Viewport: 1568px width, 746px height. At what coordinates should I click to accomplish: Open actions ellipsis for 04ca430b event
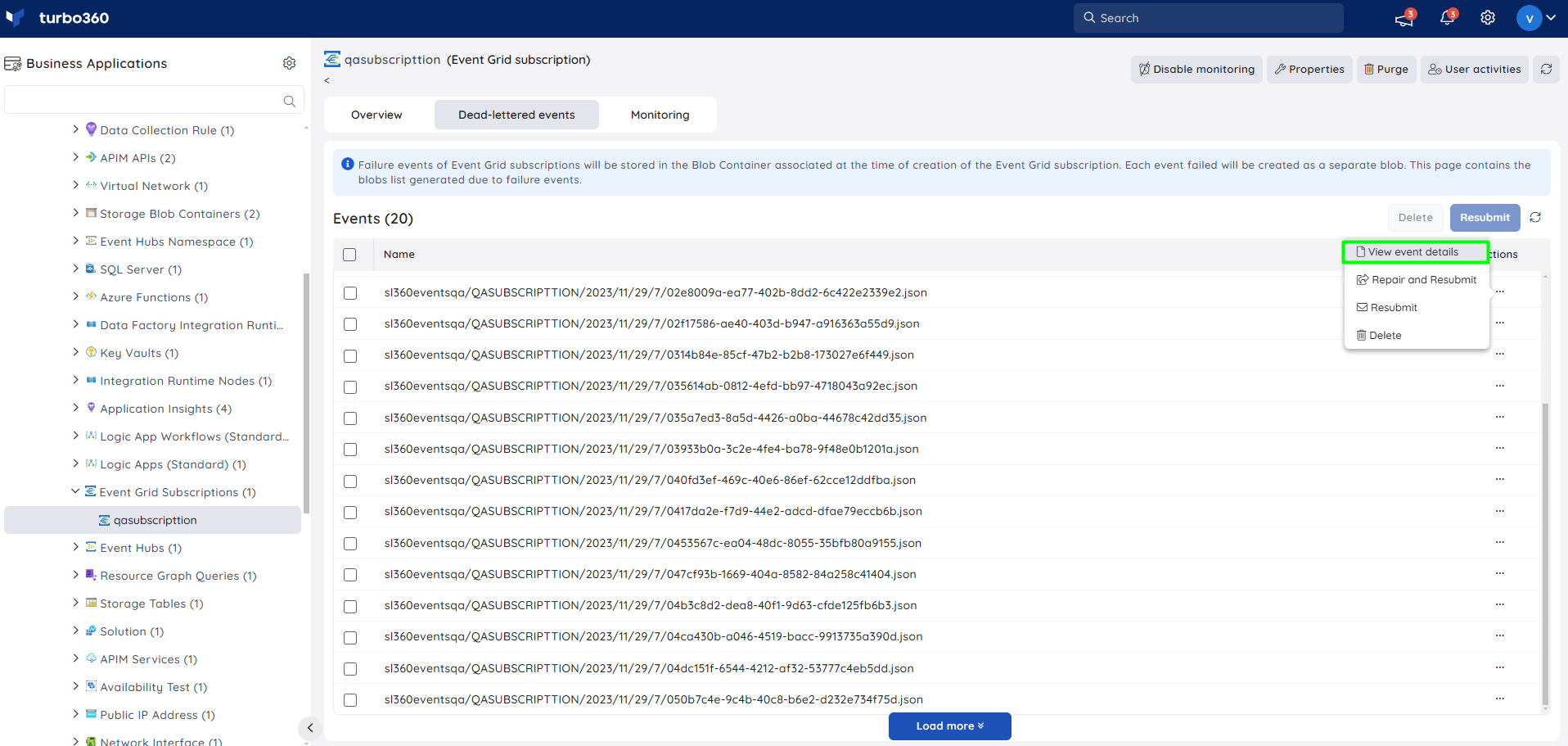(1500, 635)
